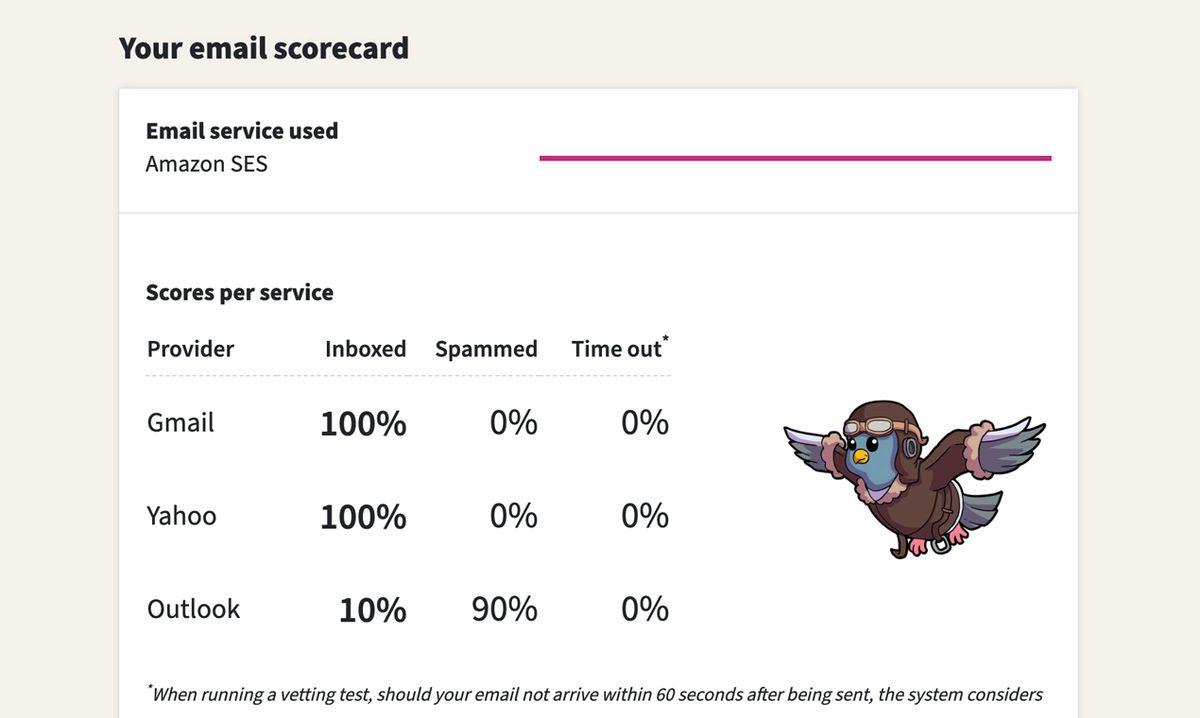Click the 'Amazon SES' service name

point(207,164)
